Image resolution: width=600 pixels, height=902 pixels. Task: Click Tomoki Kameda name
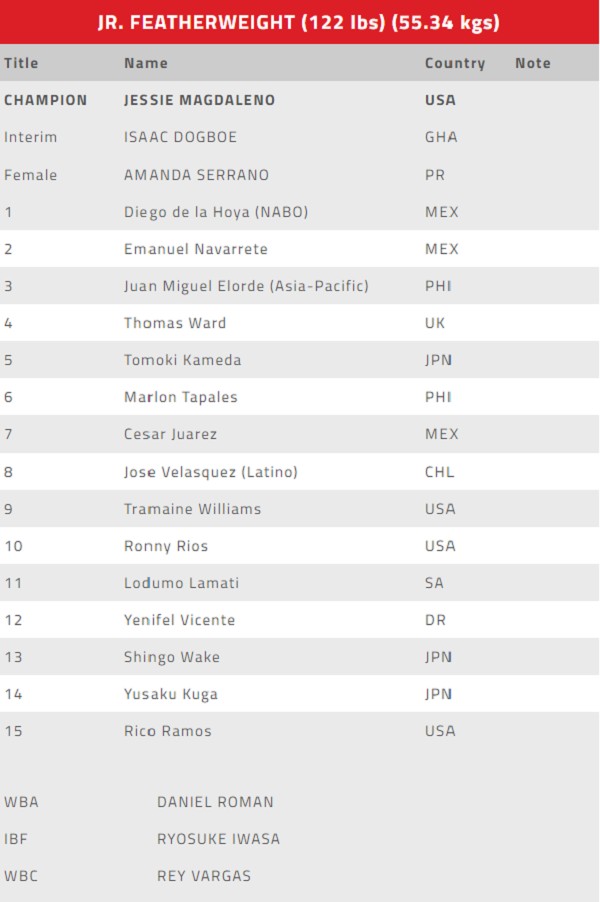point(183,360)
